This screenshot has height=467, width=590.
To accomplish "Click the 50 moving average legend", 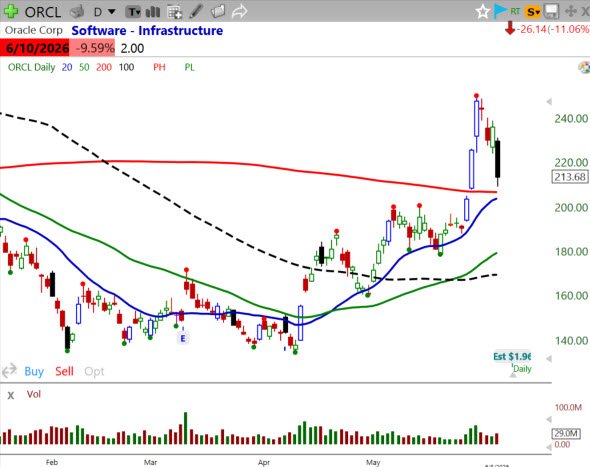I will tap(84, 67).
